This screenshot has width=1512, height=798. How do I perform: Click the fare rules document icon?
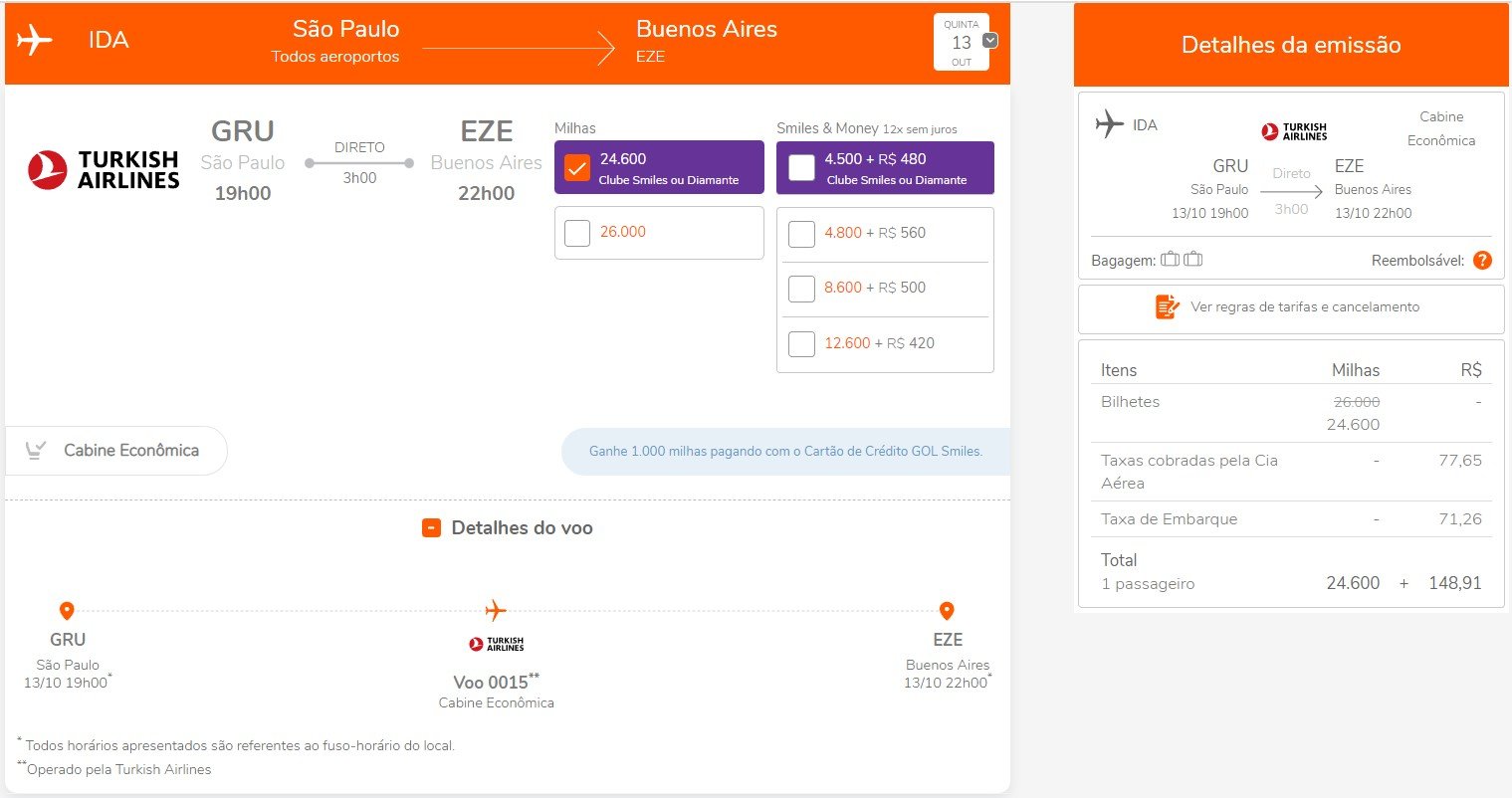click(1167, 306)
